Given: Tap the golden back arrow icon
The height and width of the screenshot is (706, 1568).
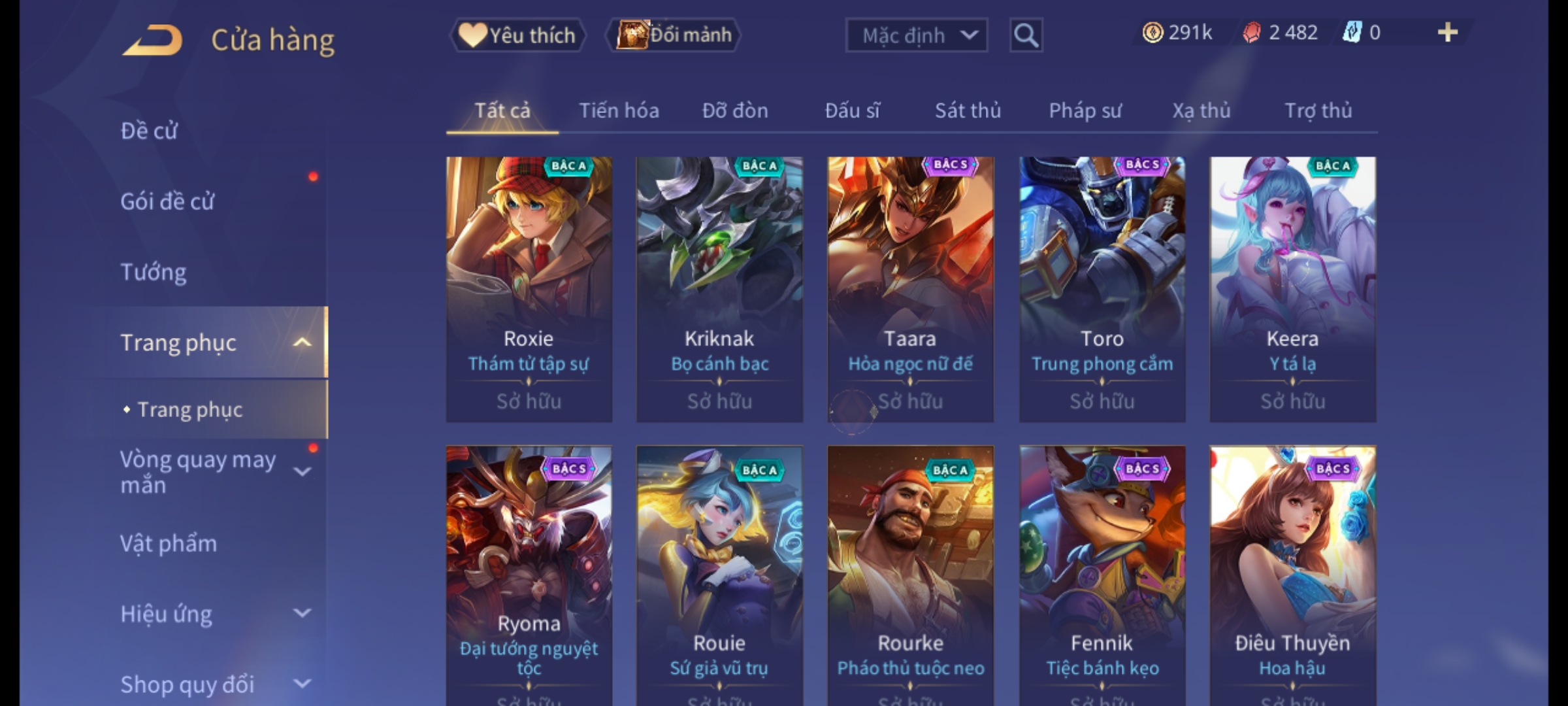Looking at the screenshot, I should (x=152, y=40).
